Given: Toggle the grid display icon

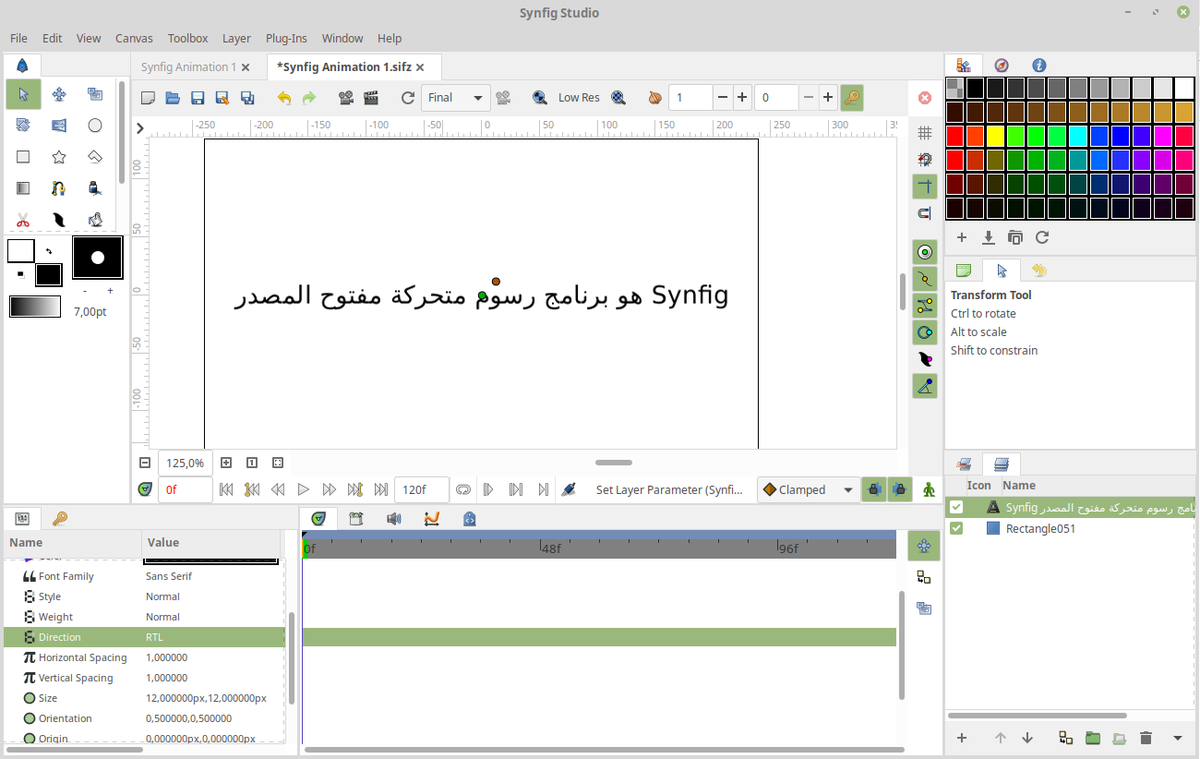Looking at the screenshot, I should [924, 132].
